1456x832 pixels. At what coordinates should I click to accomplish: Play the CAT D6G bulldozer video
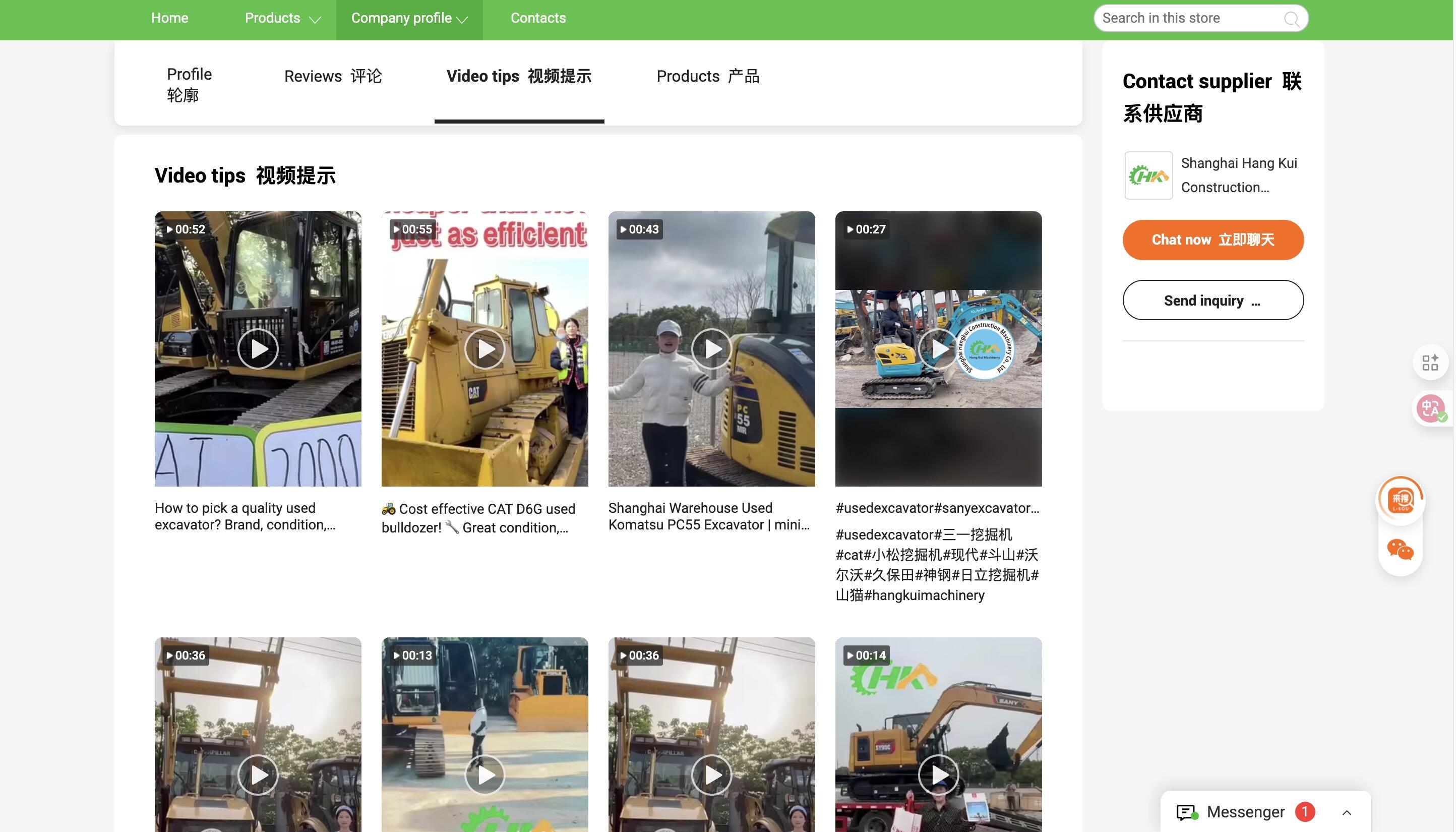coord(484,348)
